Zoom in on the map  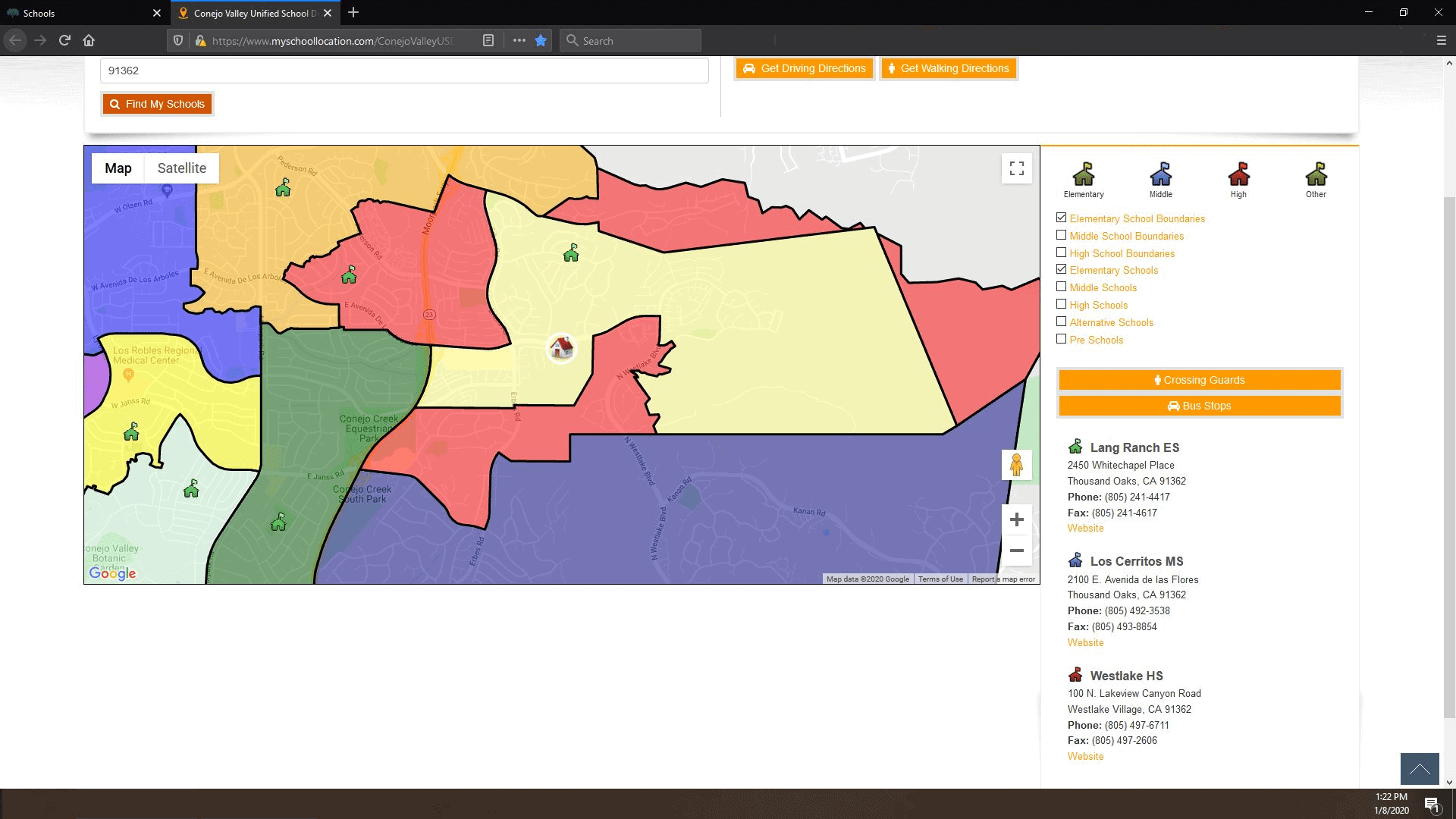coord(1016,519)
